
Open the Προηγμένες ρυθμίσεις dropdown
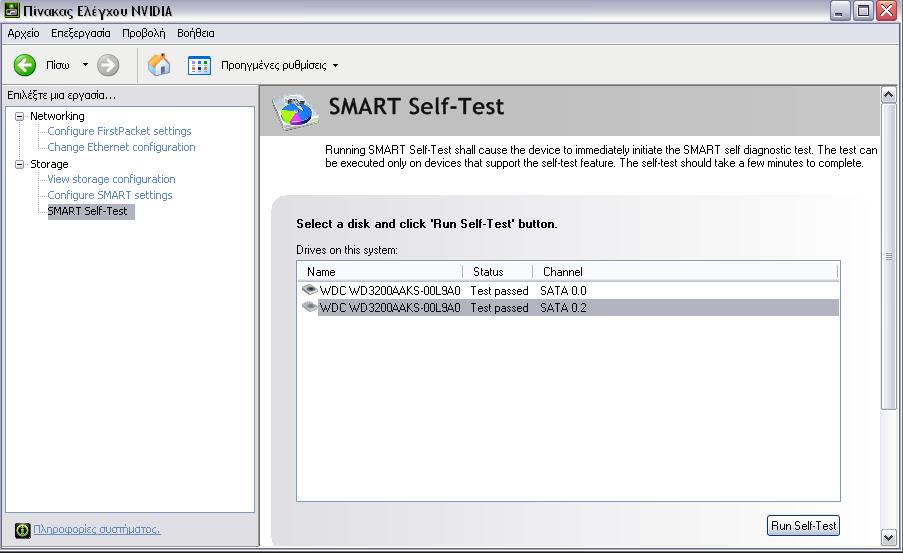[x=335, y=66]
